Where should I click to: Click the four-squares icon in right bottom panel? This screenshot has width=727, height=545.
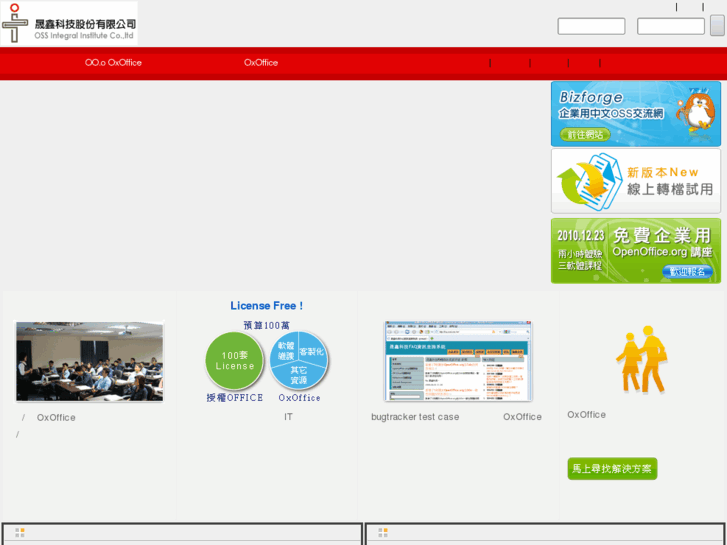click(x=383, y=532)
